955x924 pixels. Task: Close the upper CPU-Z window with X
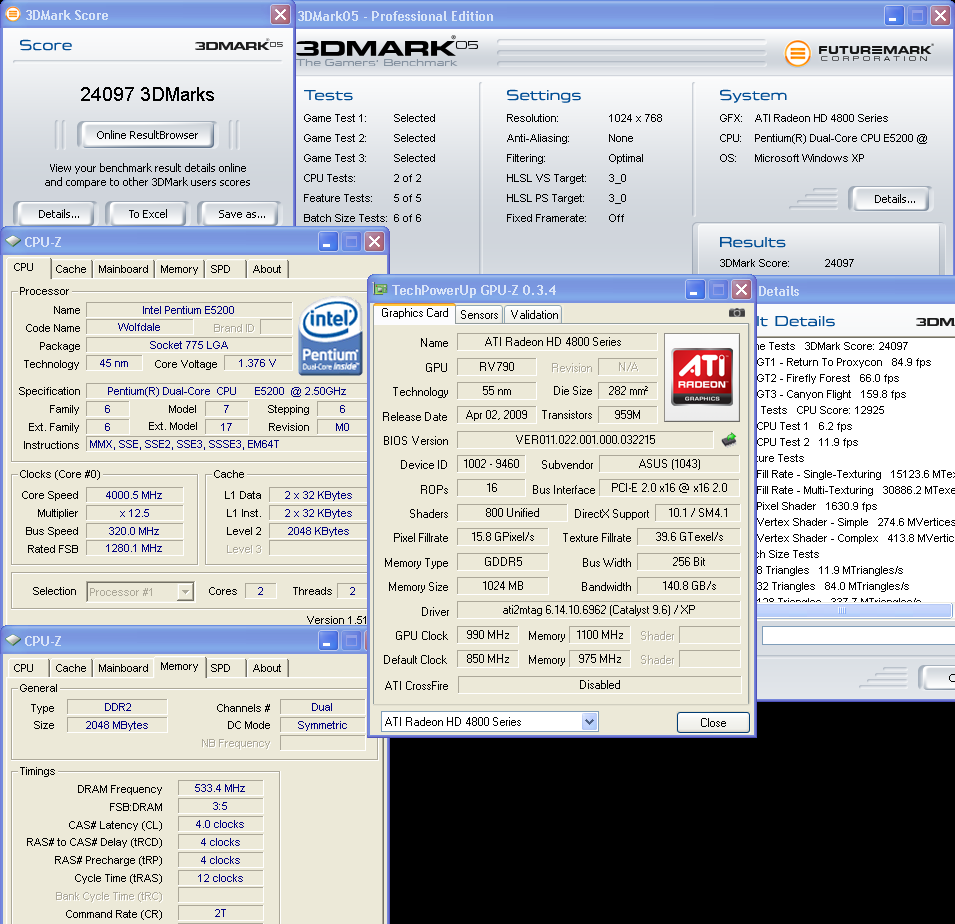click(375, 242)
